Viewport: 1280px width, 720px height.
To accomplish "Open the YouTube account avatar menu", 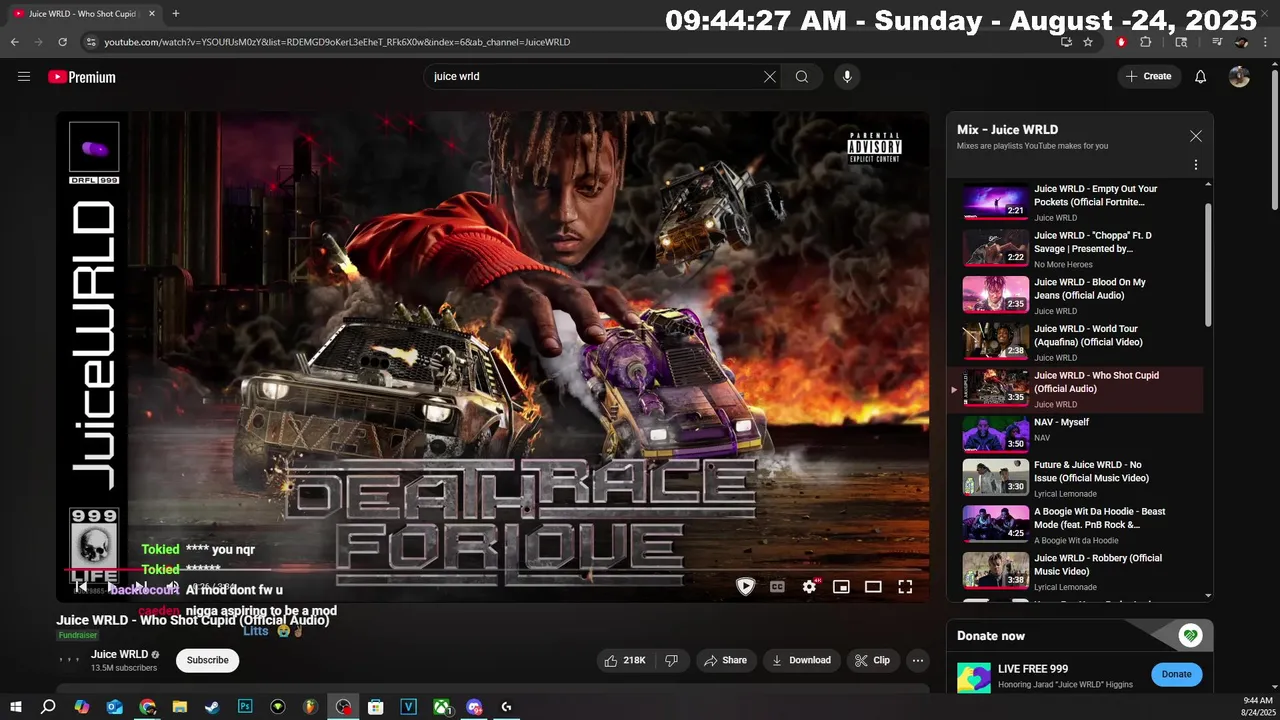I will (1239, 77).
